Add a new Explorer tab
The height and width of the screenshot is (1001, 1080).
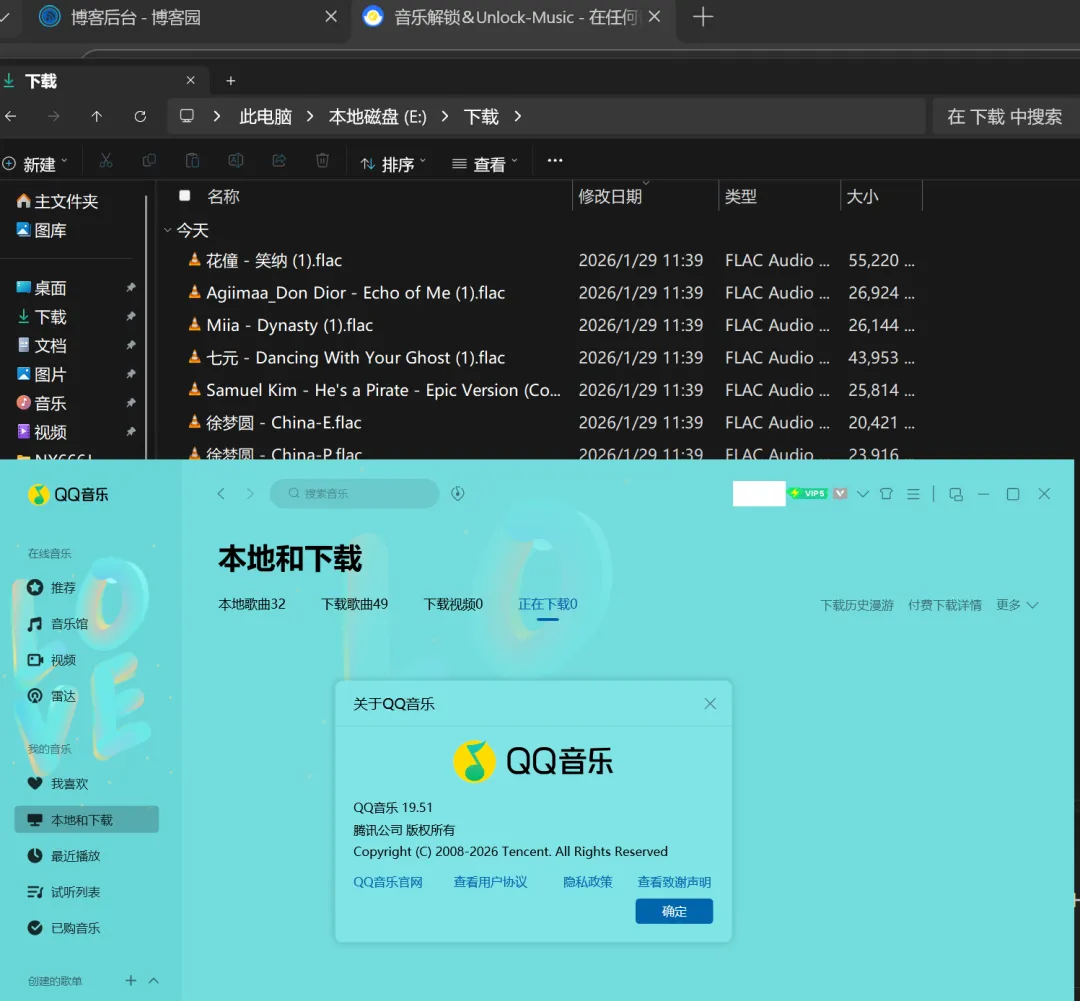(231, 81)
